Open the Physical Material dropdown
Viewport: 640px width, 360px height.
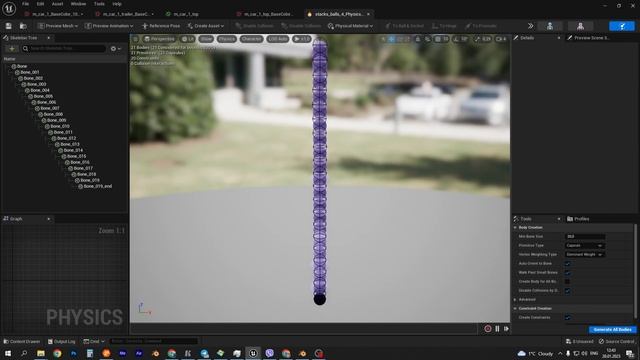[350, 26]
